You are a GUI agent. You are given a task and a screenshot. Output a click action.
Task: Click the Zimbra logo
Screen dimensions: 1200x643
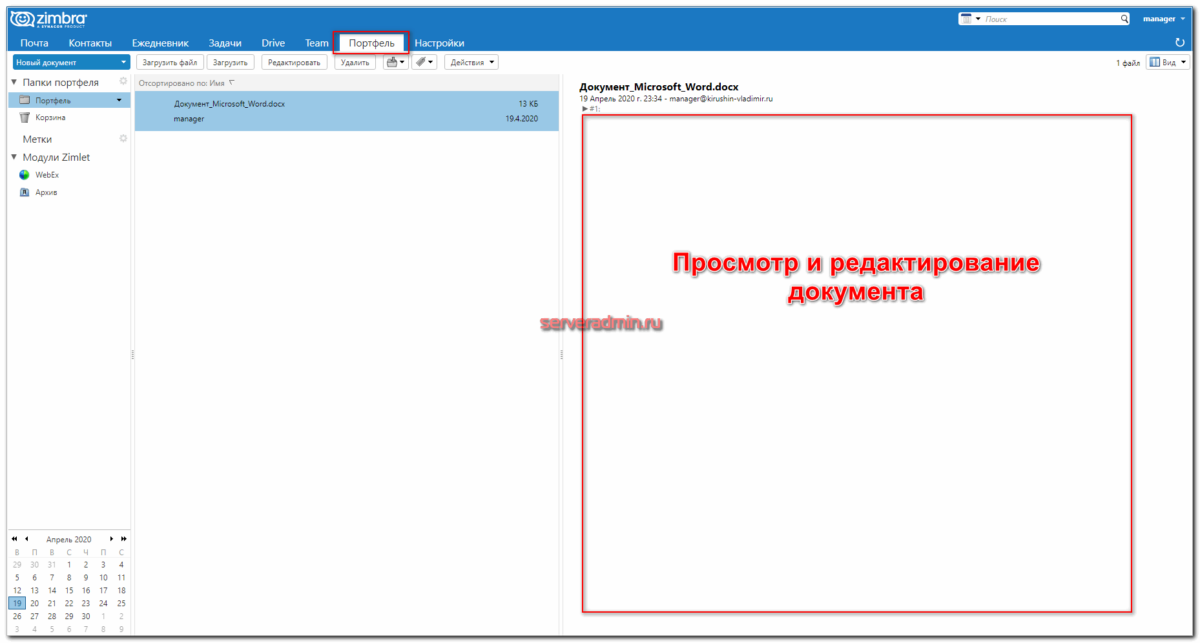[x=48, y=19]
